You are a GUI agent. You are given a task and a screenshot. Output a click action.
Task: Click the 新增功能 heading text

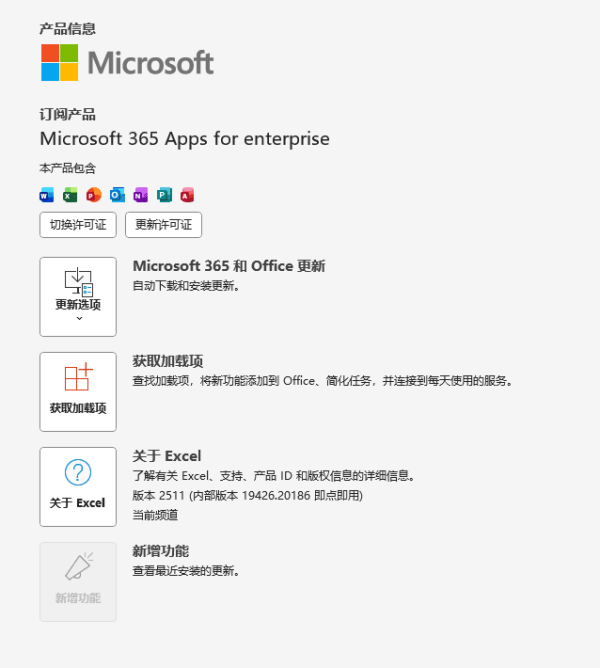pos(160,551)
